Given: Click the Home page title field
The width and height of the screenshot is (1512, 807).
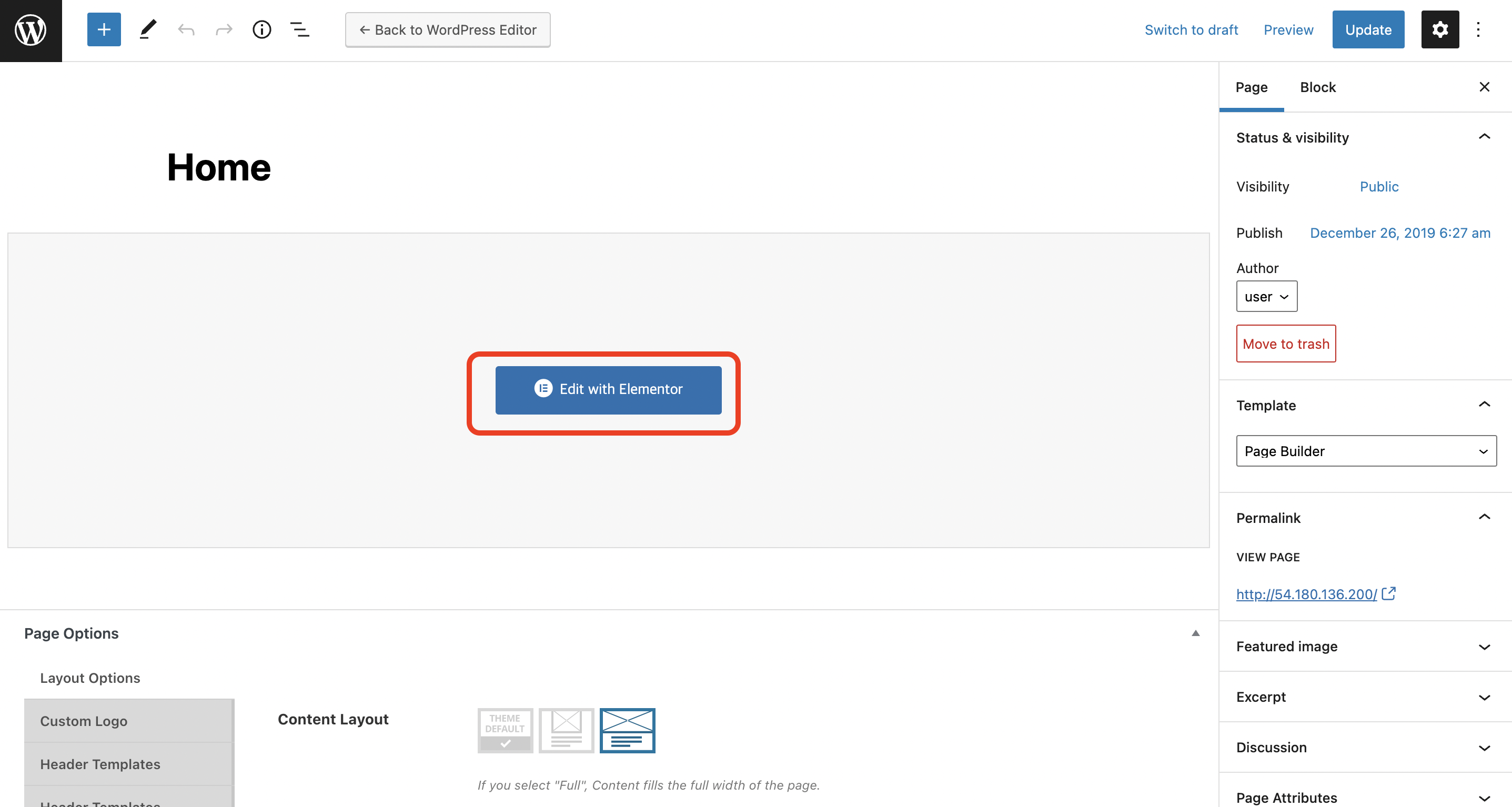Looking at the screenshot, I should point(218,167).
